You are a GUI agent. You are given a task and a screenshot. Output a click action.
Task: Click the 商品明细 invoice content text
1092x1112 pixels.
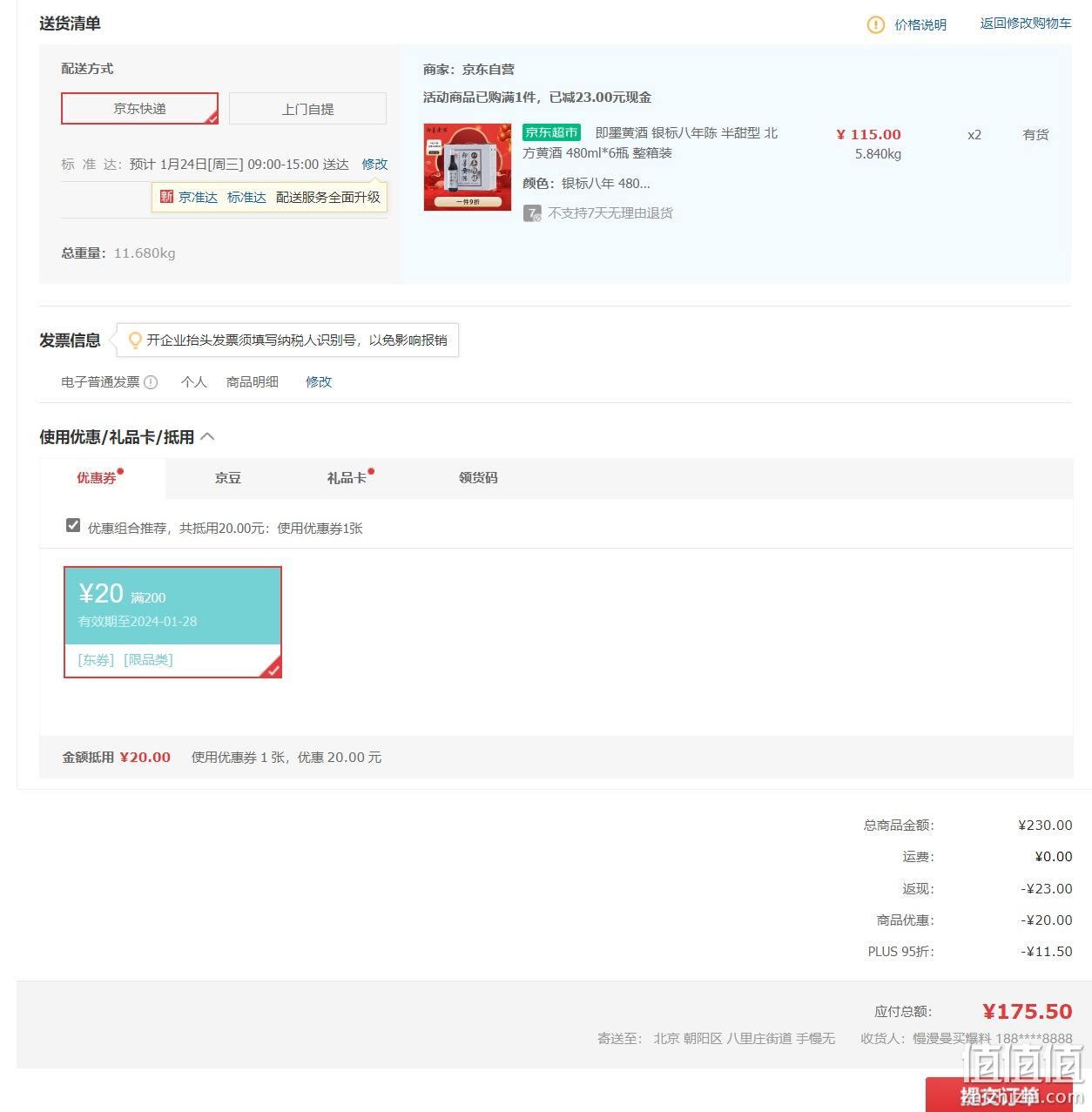point(253,381)
